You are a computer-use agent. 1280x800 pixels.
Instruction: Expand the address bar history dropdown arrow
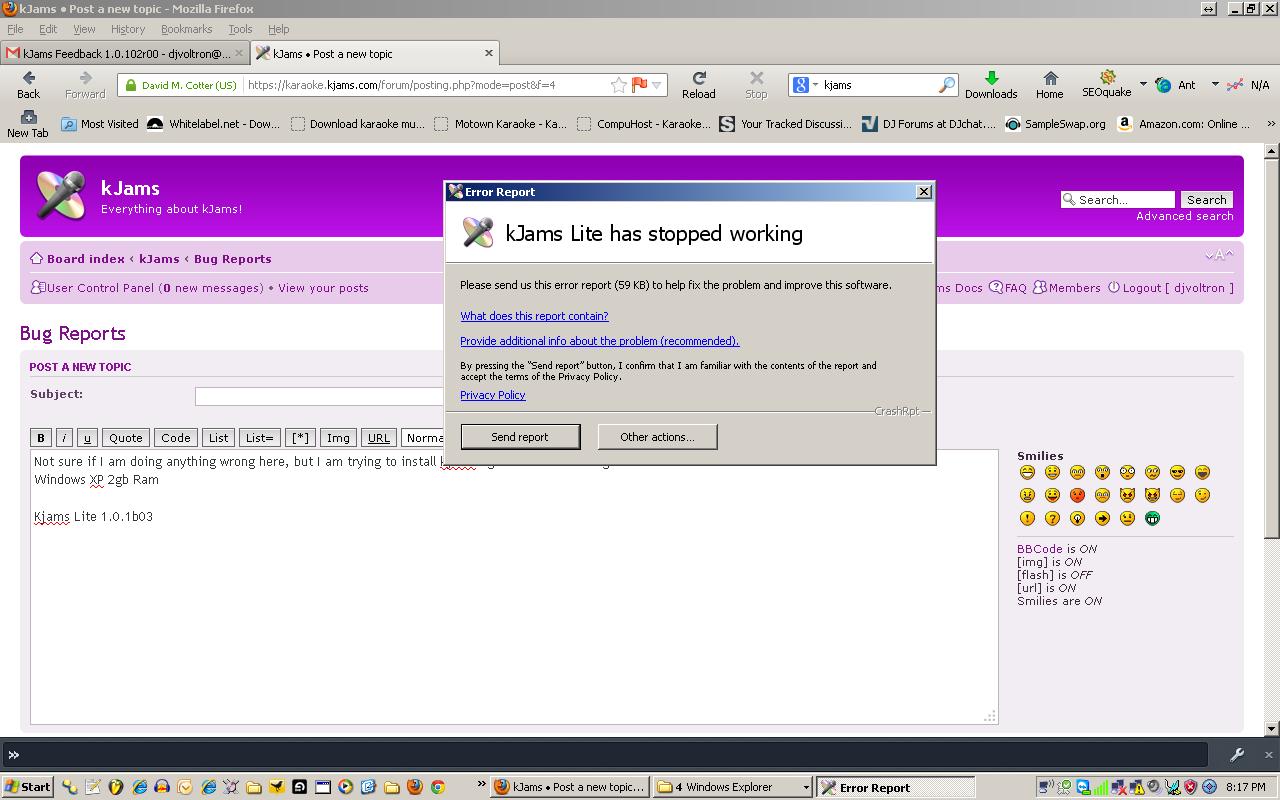tap(657, 85)
